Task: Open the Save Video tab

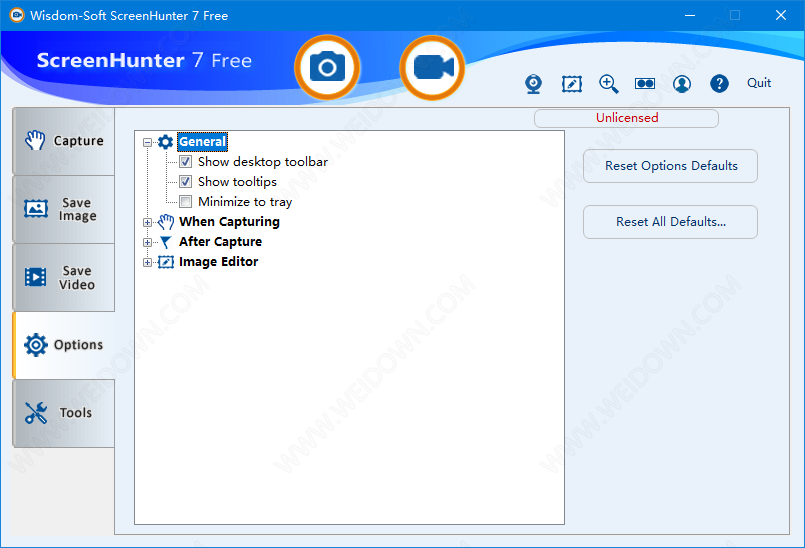Action: pos(64,277)
